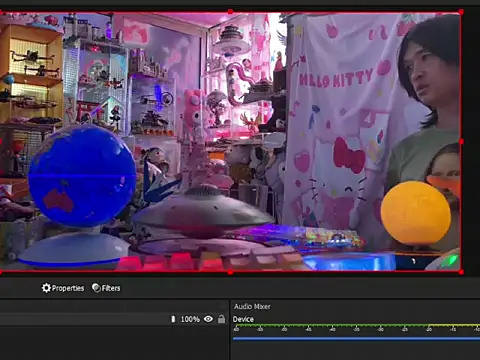Open the source Properties gear button
The width and height of the screenshot is (480, 360).
(63, 288)
